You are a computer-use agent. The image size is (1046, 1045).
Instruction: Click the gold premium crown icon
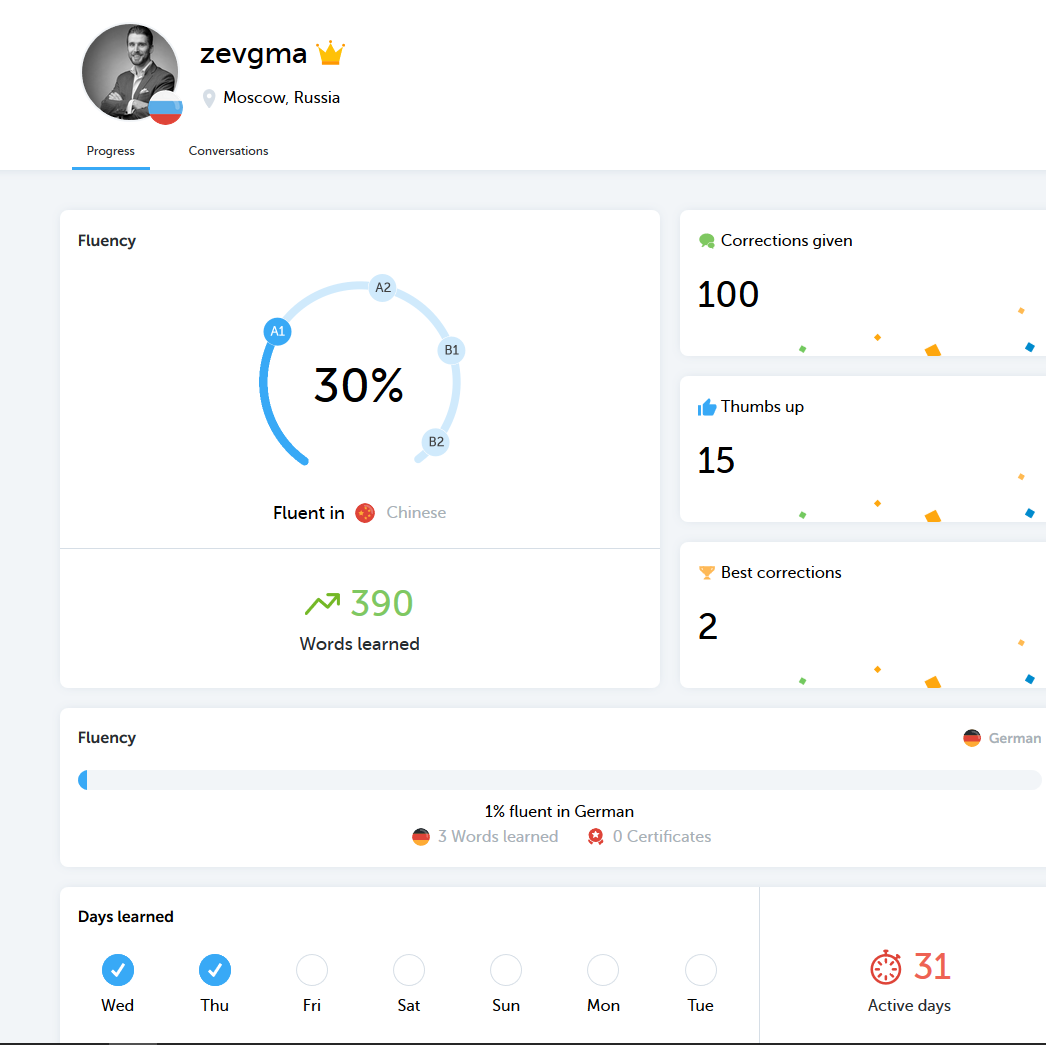(330, 53)
